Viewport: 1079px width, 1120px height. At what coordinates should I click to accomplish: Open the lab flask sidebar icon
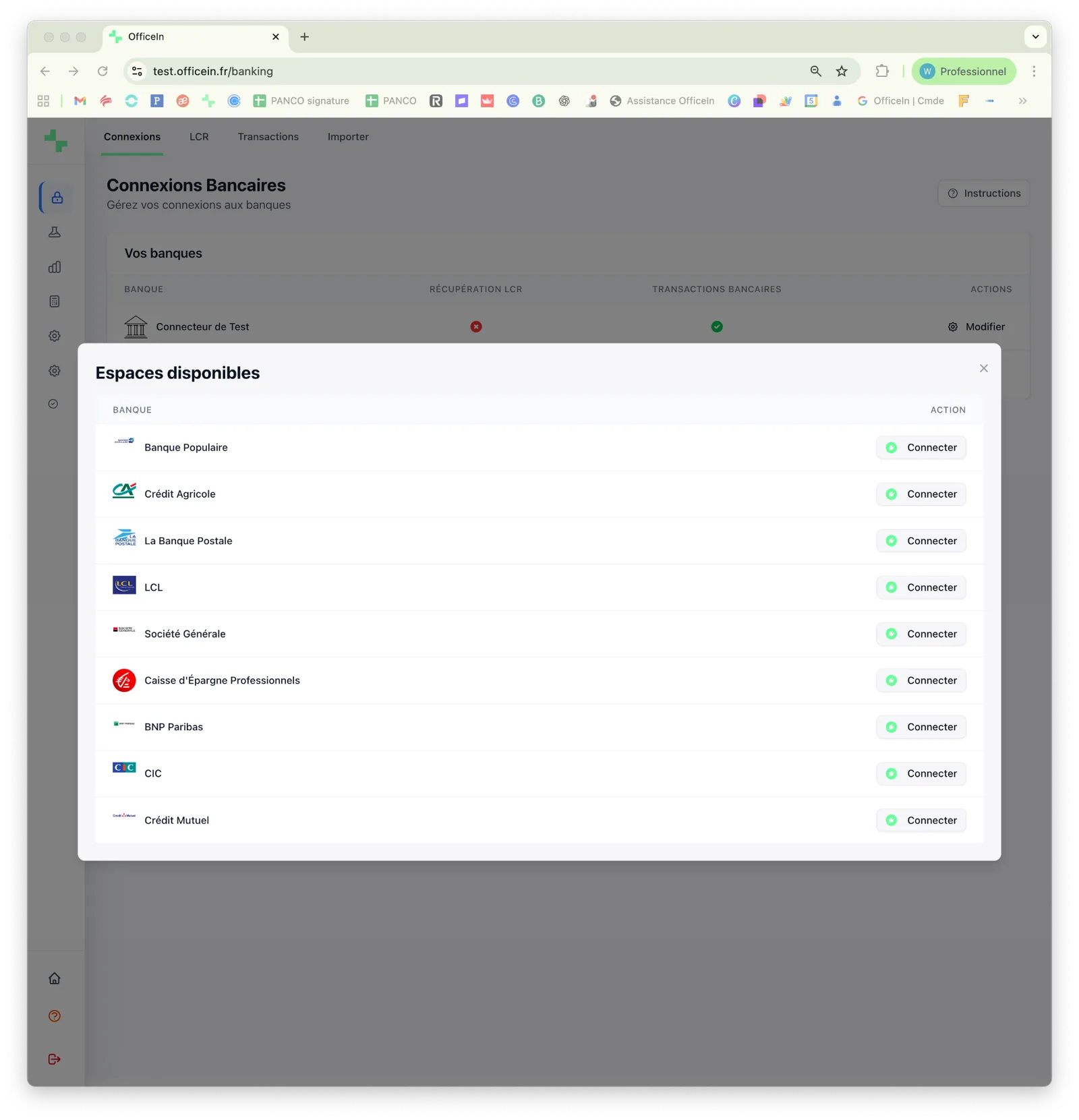click(55, 232)
